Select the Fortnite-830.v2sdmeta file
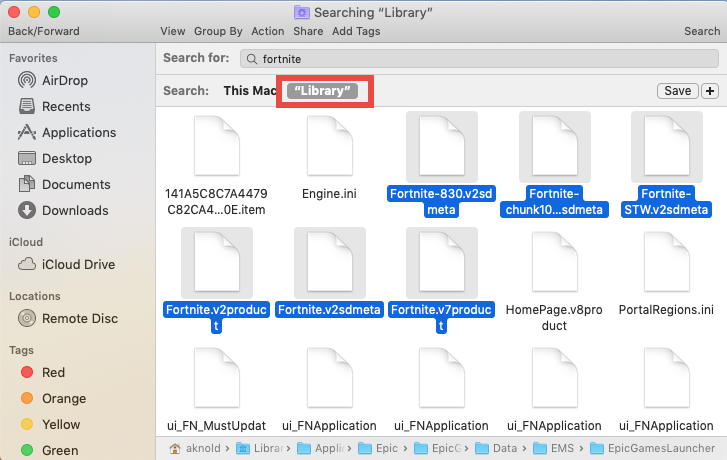 (x=441, y=166)
